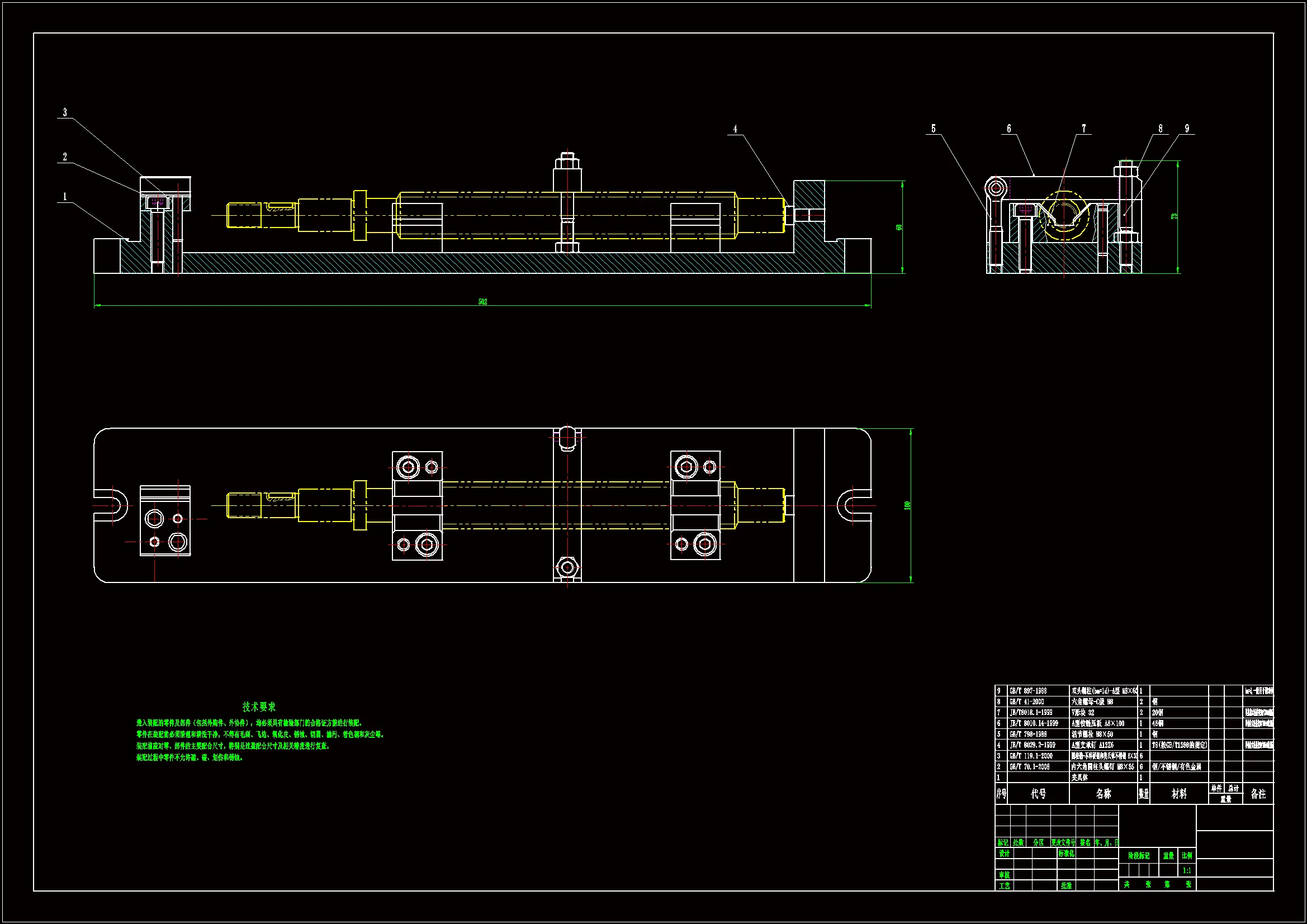Click the 502 length dimension text

pos(482,302)
